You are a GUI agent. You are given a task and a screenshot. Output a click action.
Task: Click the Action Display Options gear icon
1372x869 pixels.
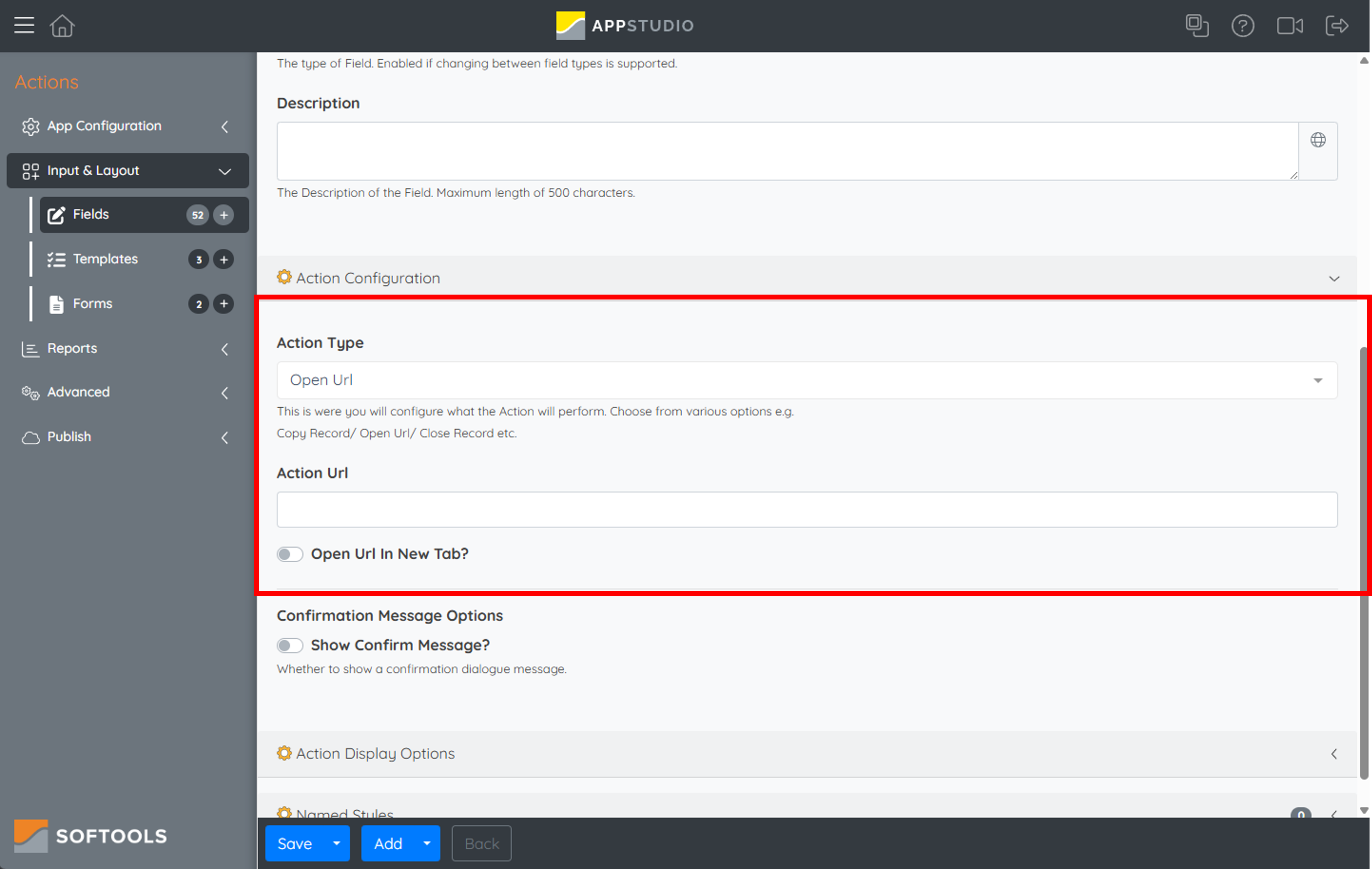[x=284, y=753]
